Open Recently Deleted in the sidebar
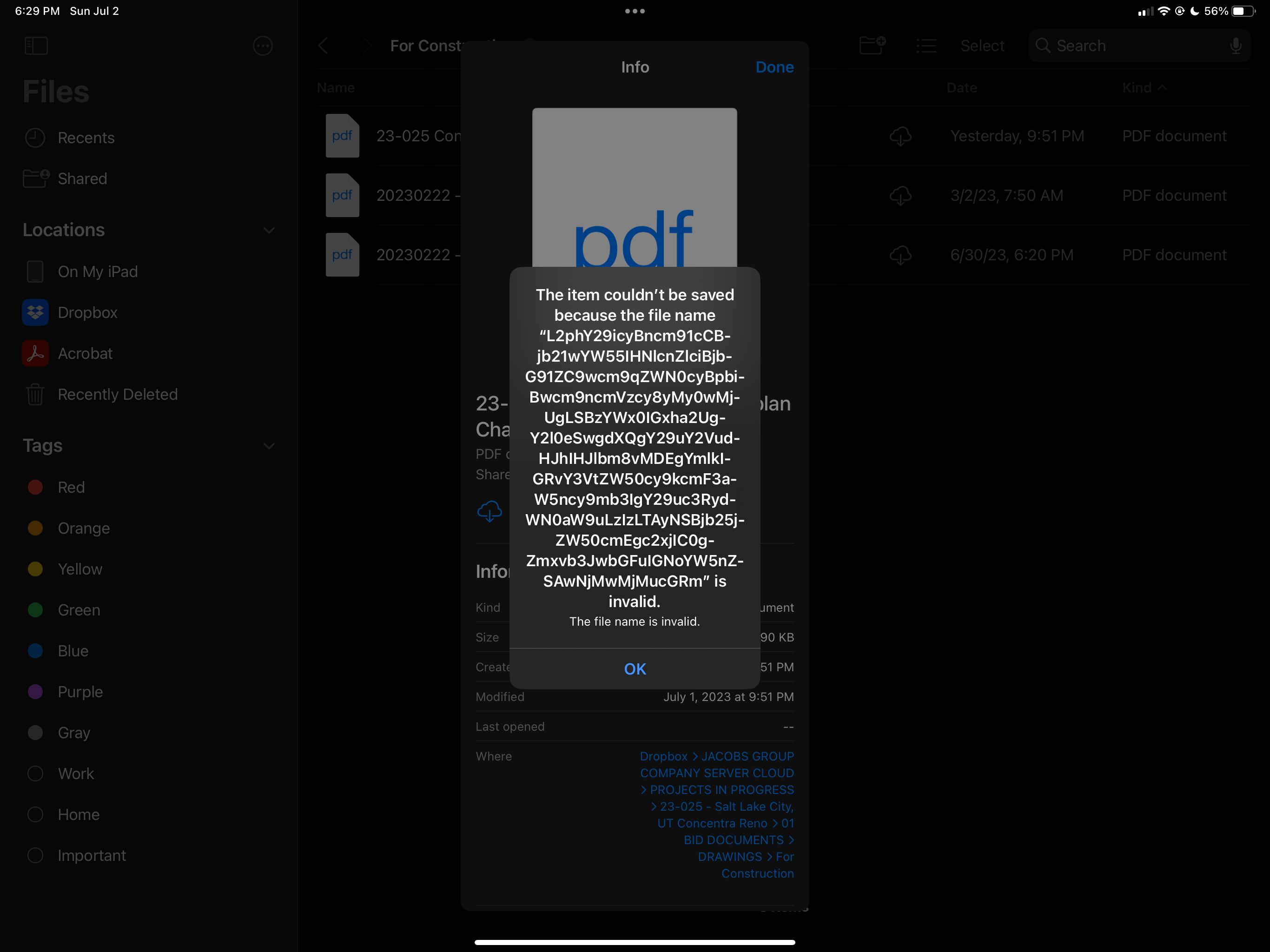Screen dimensions: 1270x952 117,395
